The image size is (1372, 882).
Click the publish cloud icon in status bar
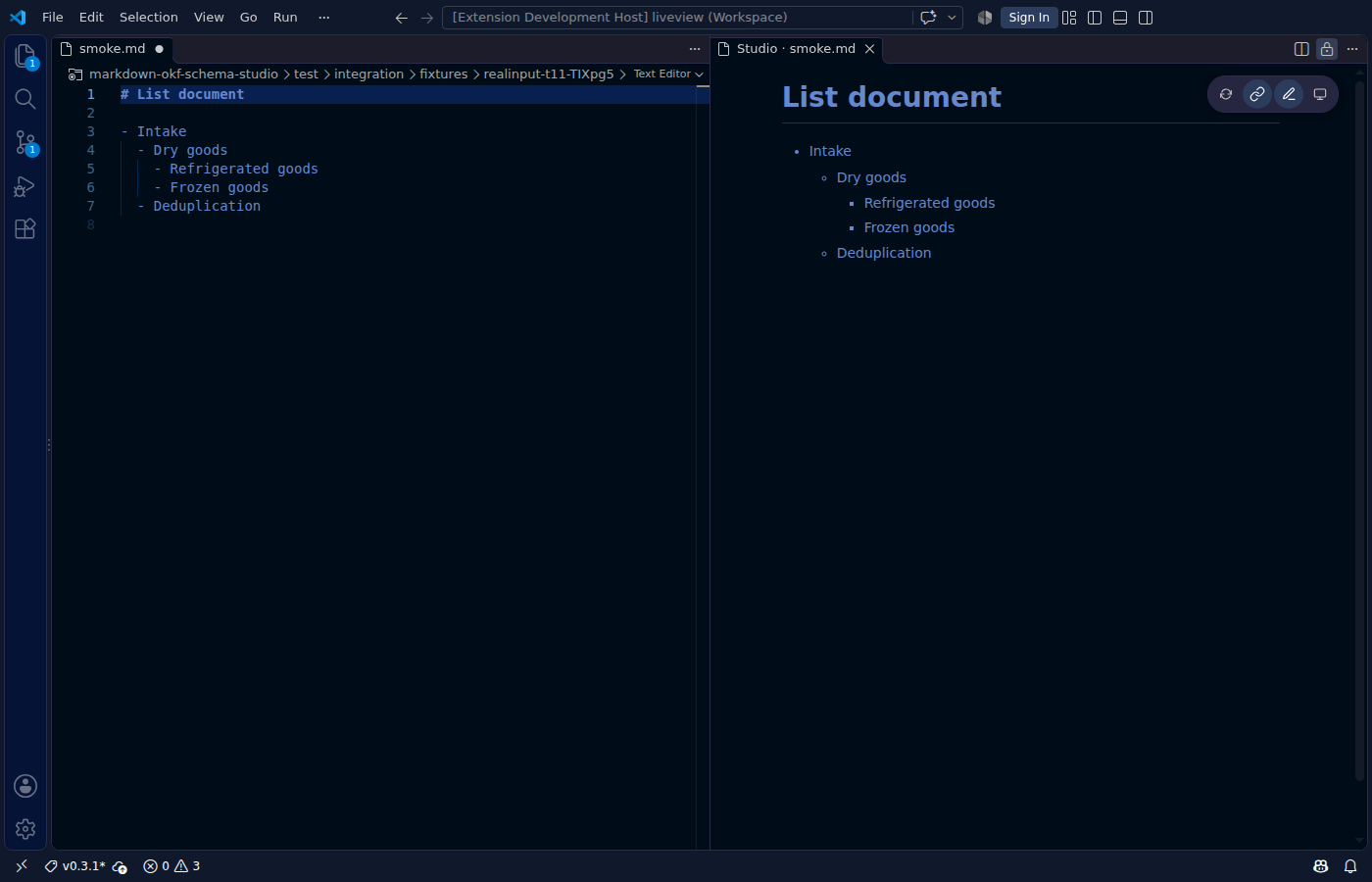coord(120,866)
